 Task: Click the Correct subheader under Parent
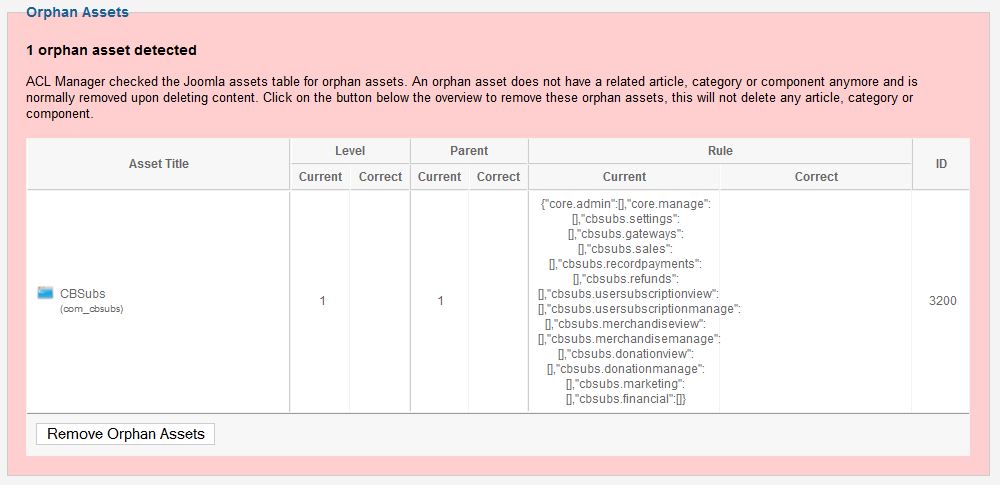499,177
